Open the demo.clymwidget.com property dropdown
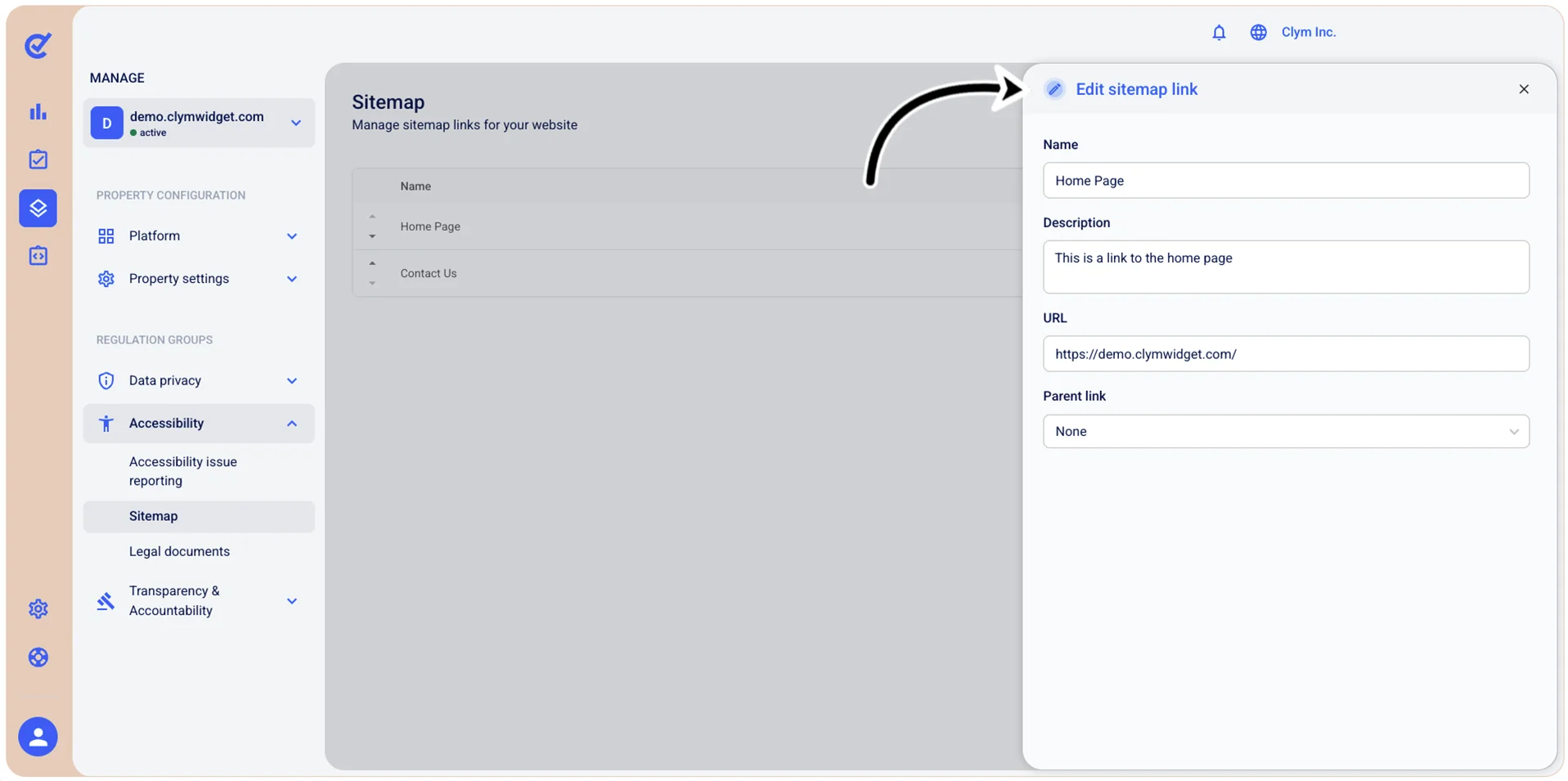This screenshot has width=1568, height=781. [x=199, y=123]
